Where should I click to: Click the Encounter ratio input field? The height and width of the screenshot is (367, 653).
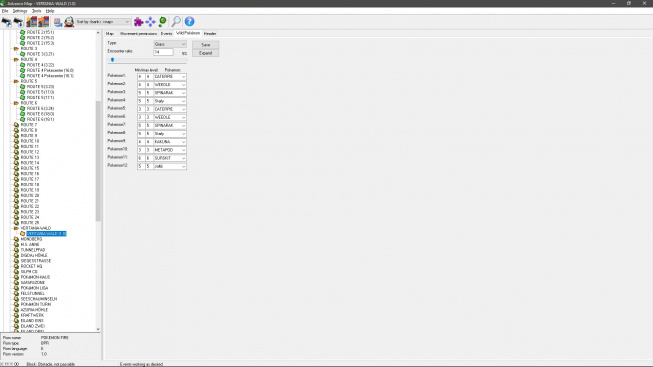[x=163, y=52]
